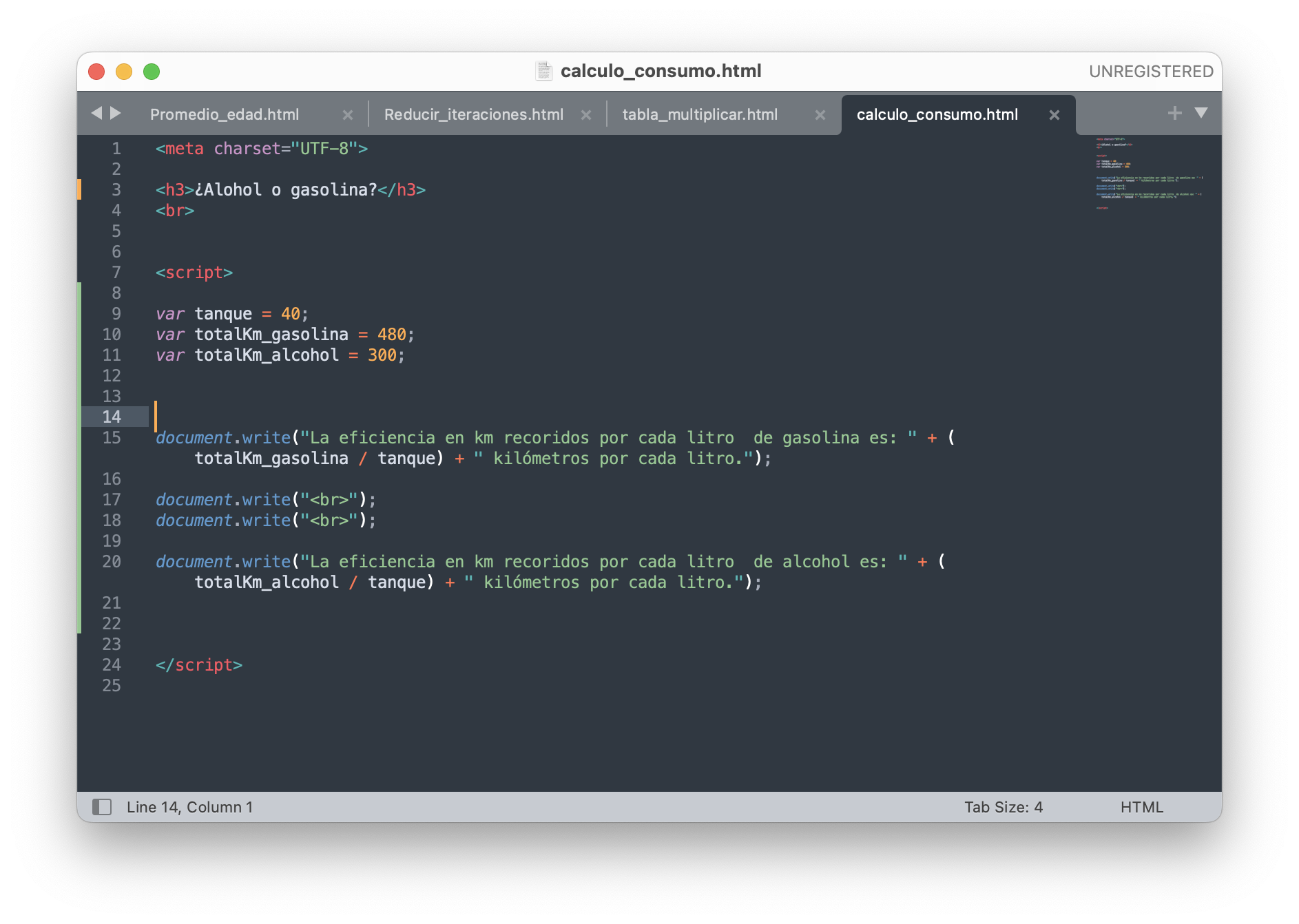Click line number 25 in gutter

click(112, 686)
